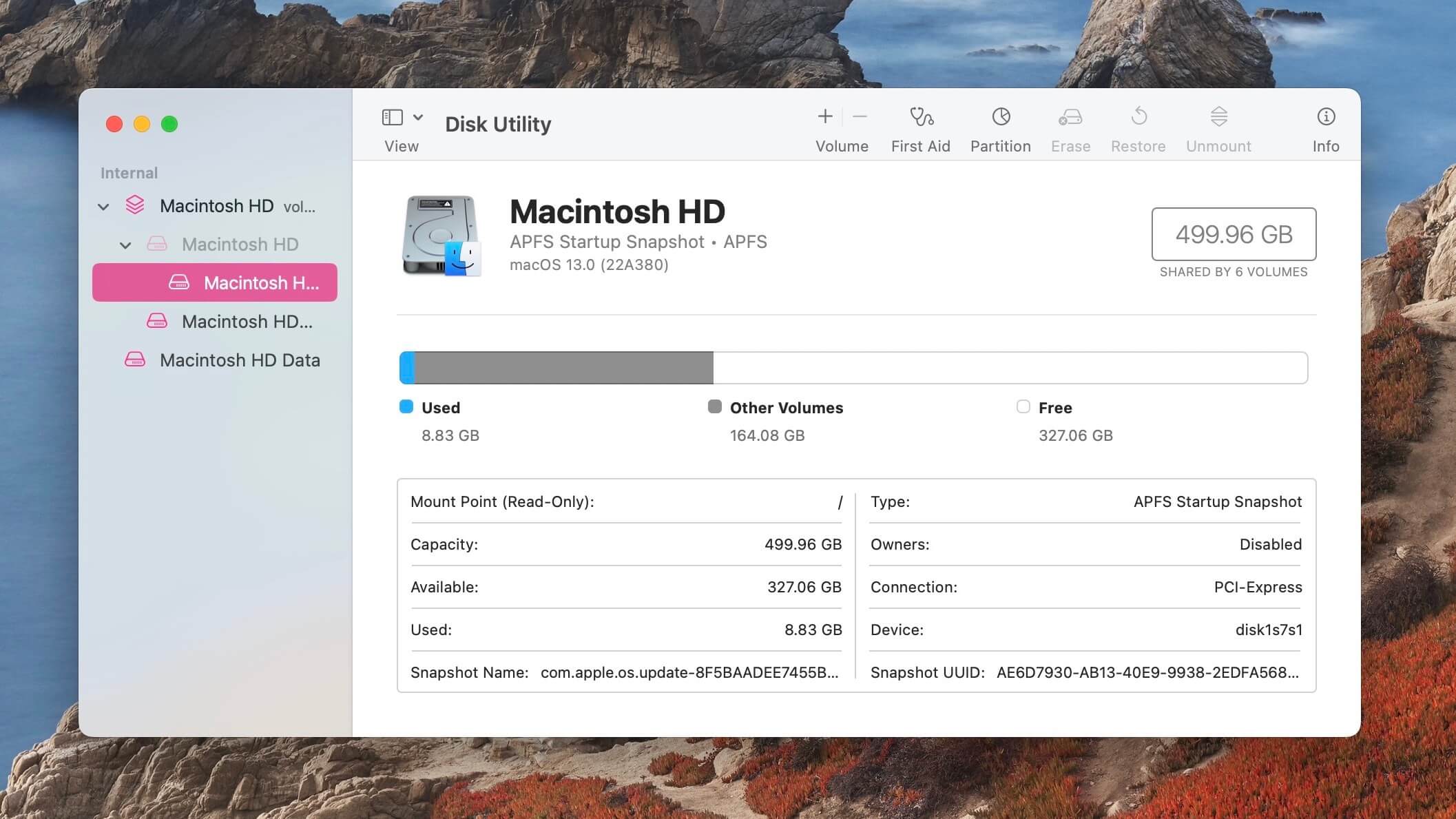Select Macintosh HD Data volume
This screenshot has height=819, width=1456.
[215, 360]
